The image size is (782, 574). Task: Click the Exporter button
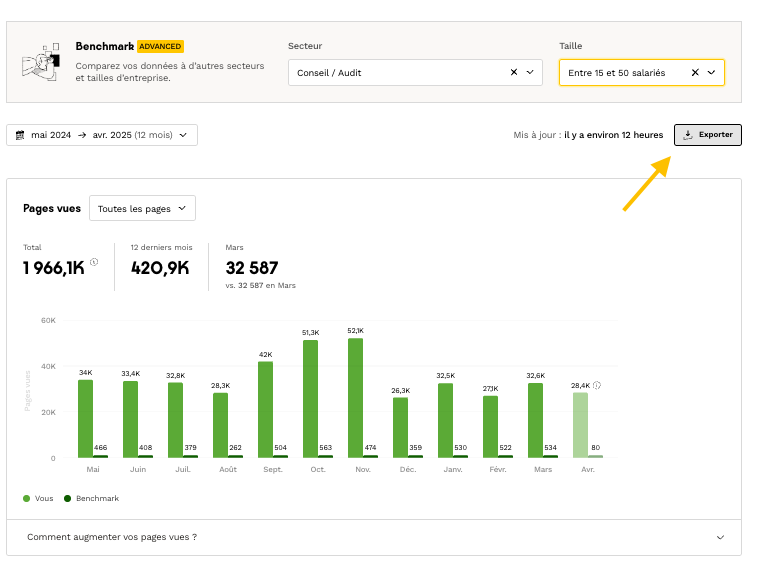click(x=708, y=135)
